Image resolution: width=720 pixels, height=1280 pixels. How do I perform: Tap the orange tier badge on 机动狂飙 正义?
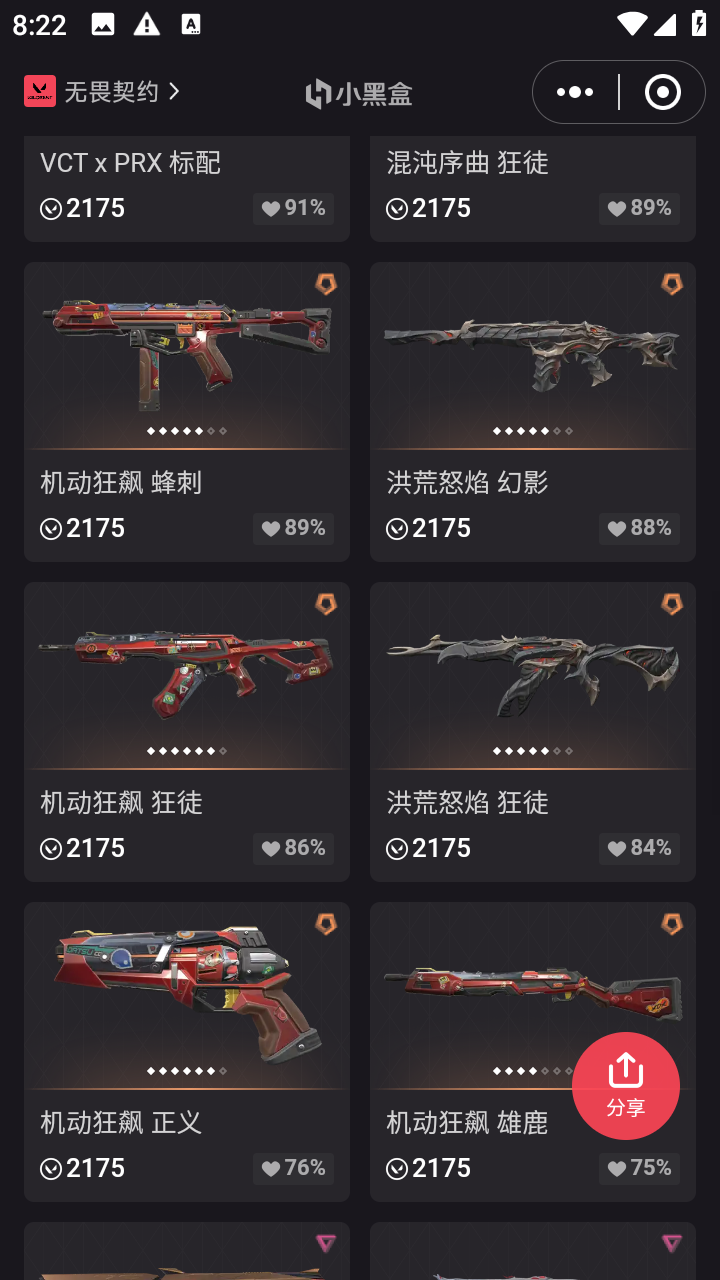[326, 924]
